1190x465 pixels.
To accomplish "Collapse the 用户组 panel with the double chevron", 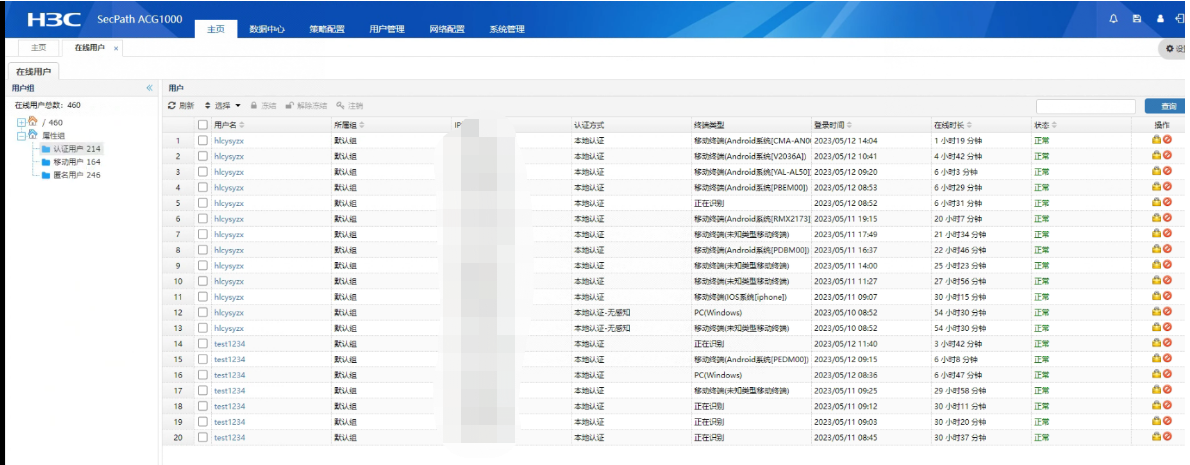I will coord(150,88).
